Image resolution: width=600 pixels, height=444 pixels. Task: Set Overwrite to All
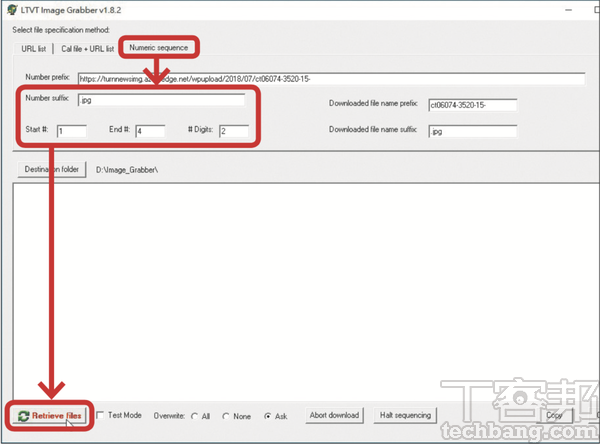194,416
